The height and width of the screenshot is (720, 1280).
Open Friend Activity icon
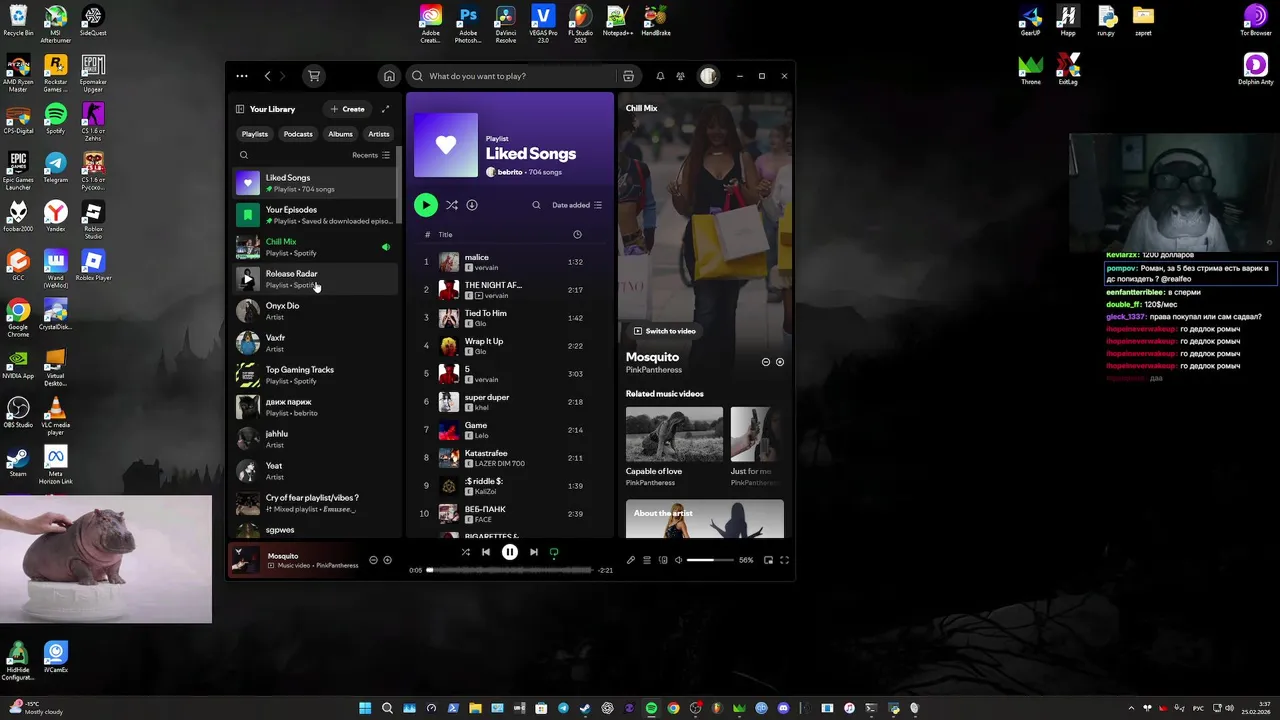click(680, 76)
